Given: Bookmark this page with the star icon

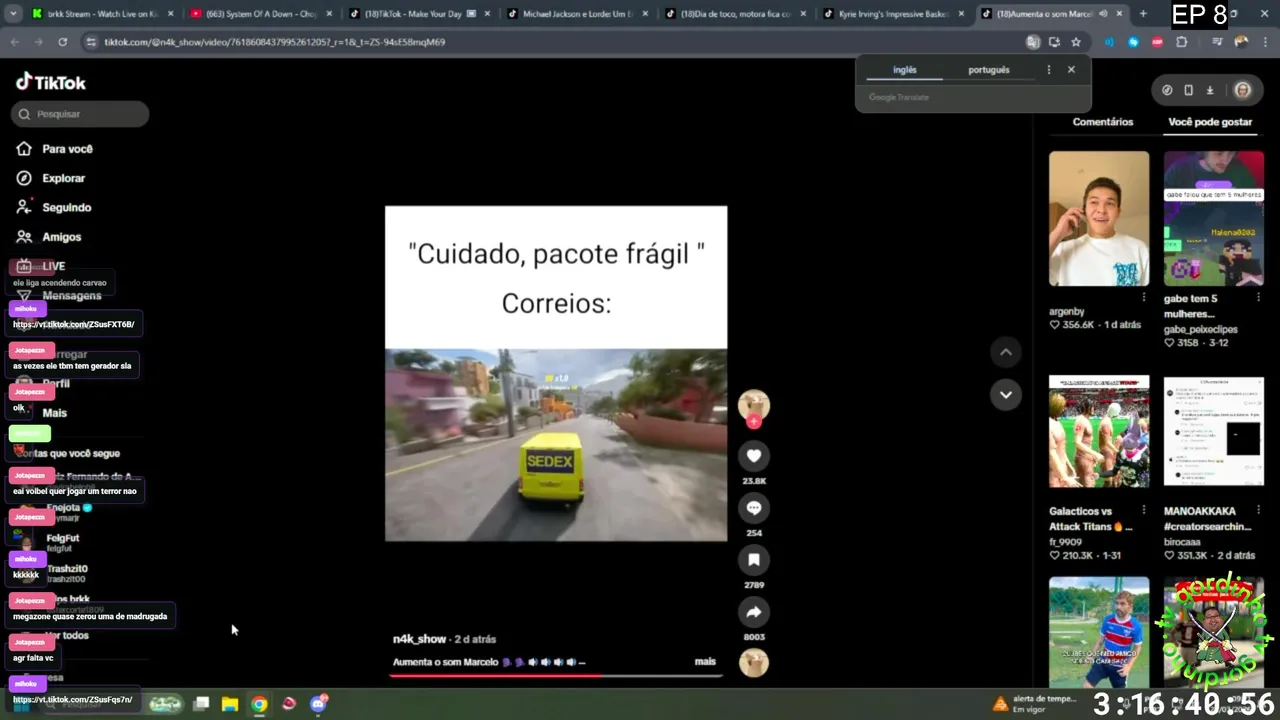Looking at the screenshot, I should coord(1076,42).
